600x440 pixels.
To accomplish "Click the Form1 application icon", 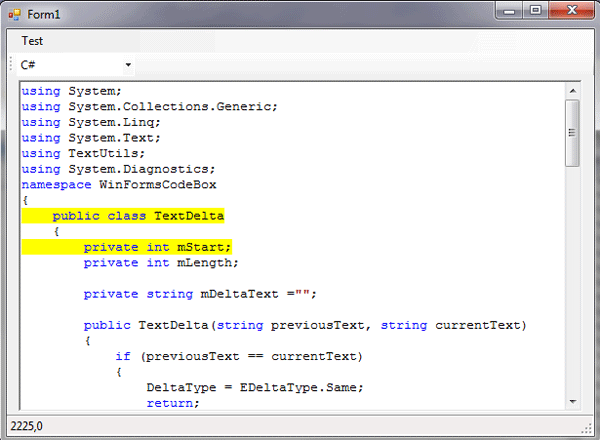I will pos(15,15).
